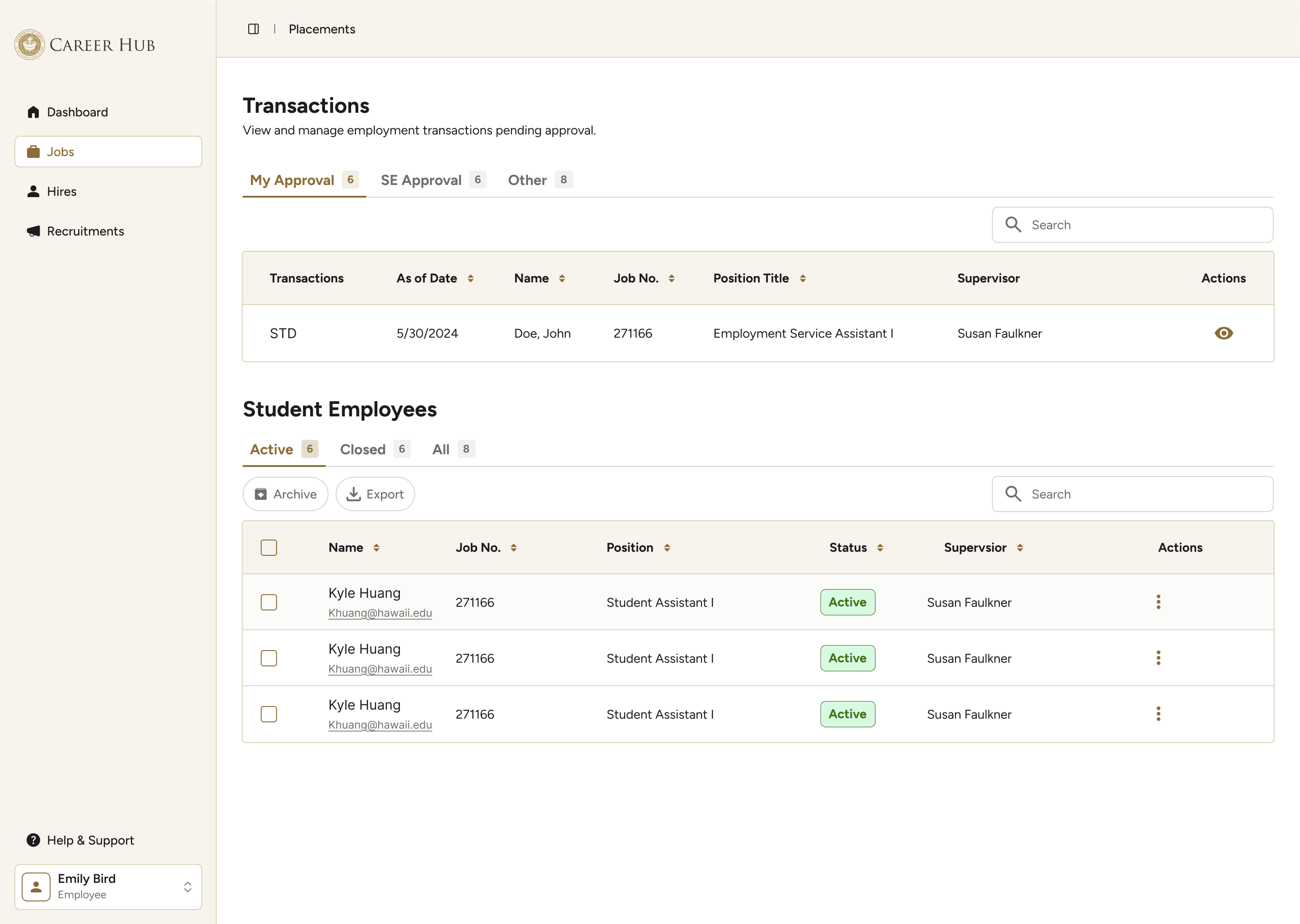This screenshot has width=1300, height=924.
Task: Sort student employees by Status
Action: [880, 548]
